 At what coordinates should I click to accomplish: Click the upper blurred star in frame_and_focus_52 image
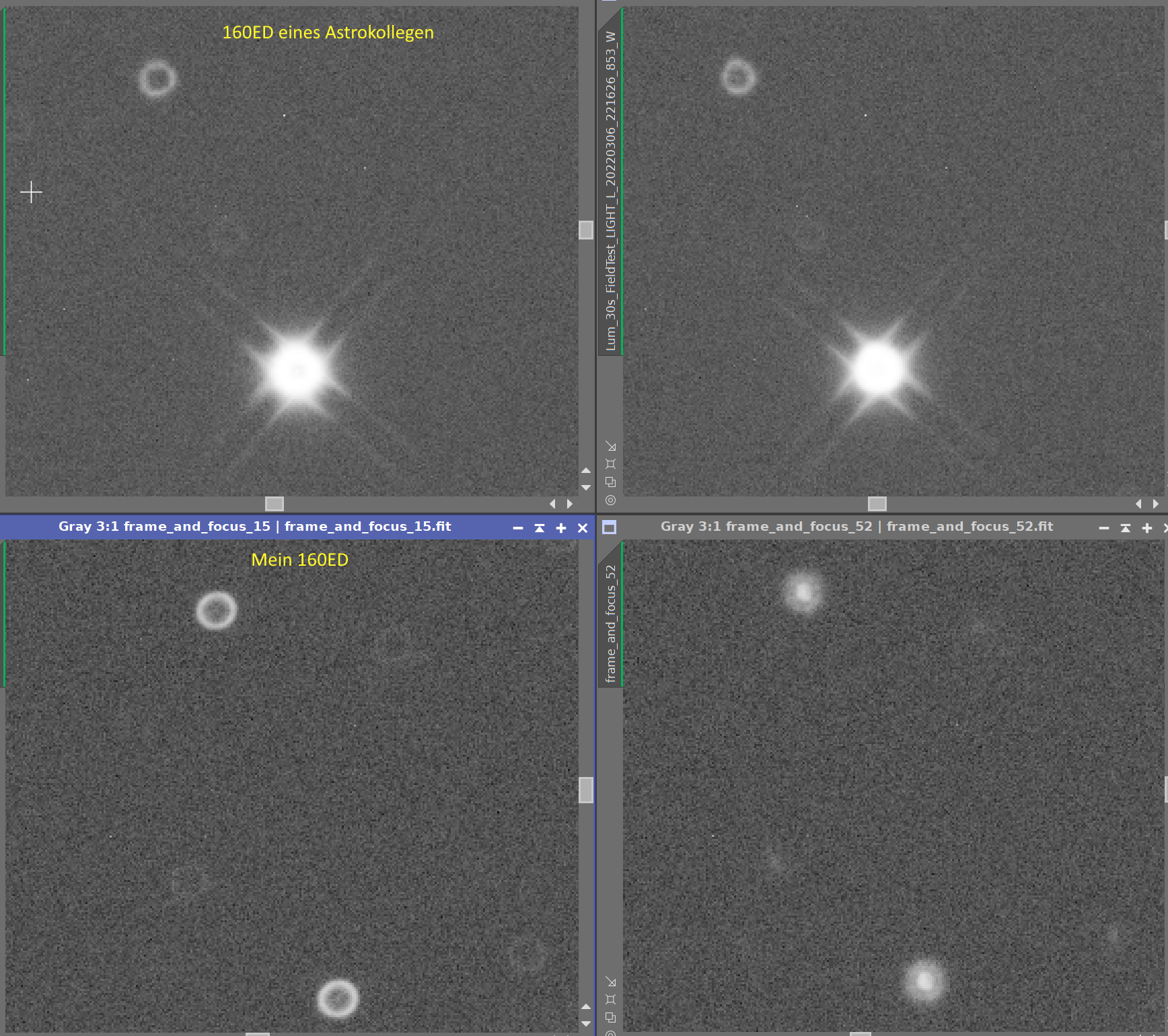[803, 593]
